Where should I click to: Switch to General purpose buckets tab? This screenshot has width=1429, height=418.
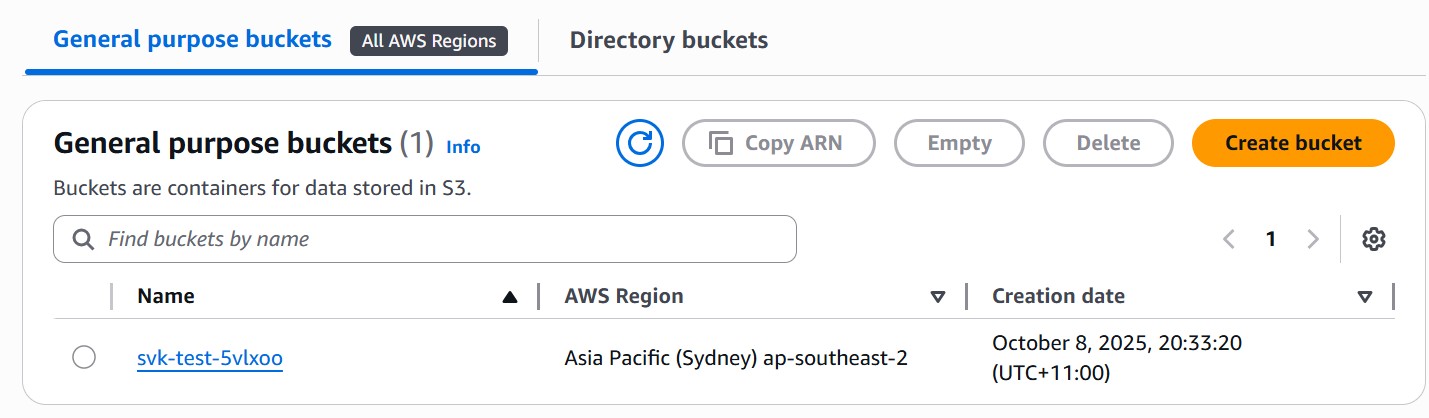[x=192, y=39]
